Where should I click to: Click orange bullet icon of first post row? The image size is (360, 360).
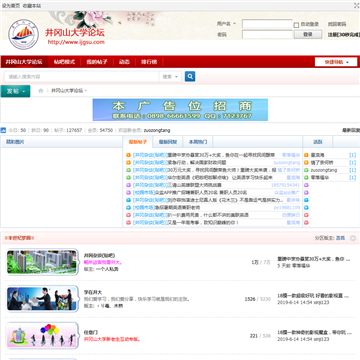point(128,155)
